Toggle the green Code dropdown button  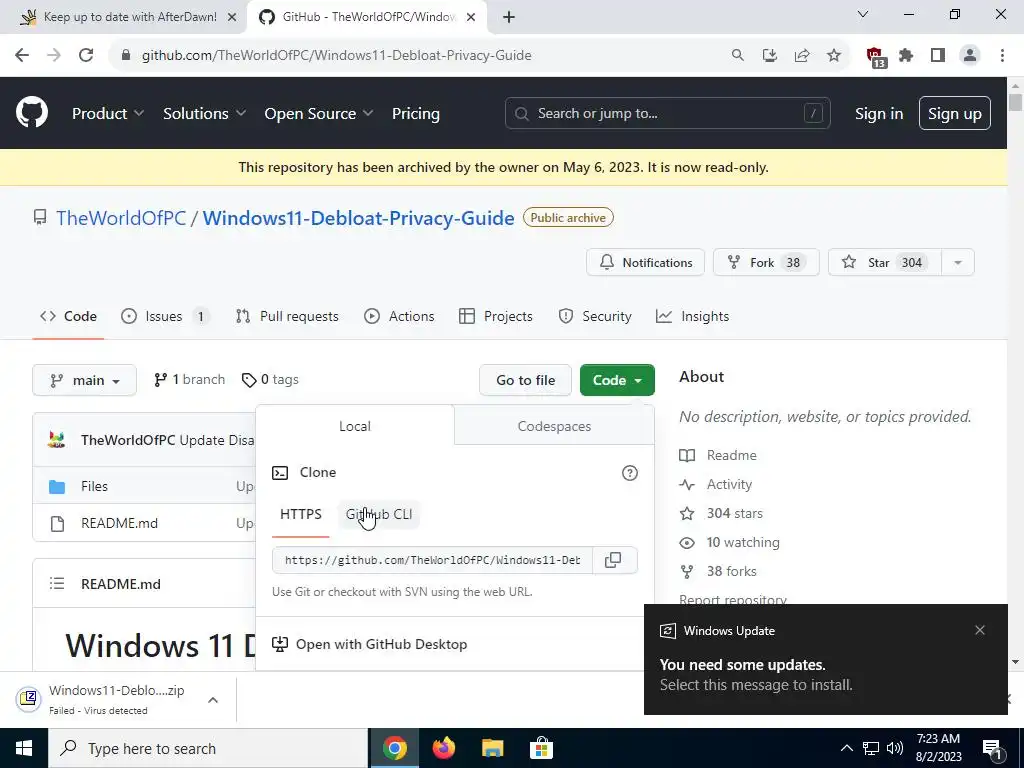click(x=617, y=380)
